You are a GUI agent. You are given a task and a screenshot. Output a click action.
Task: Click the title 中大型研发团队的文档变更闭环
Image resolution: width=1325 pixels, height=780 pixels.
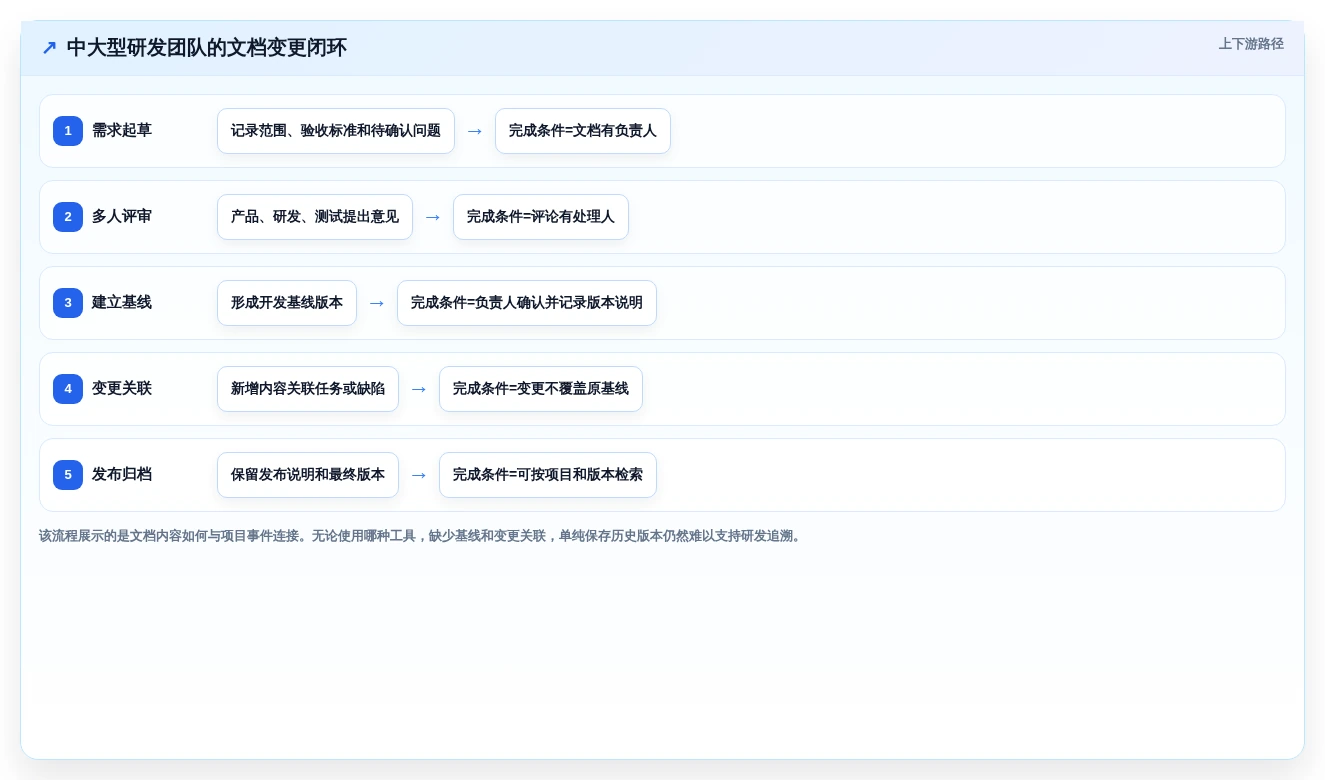pos(207,48)
